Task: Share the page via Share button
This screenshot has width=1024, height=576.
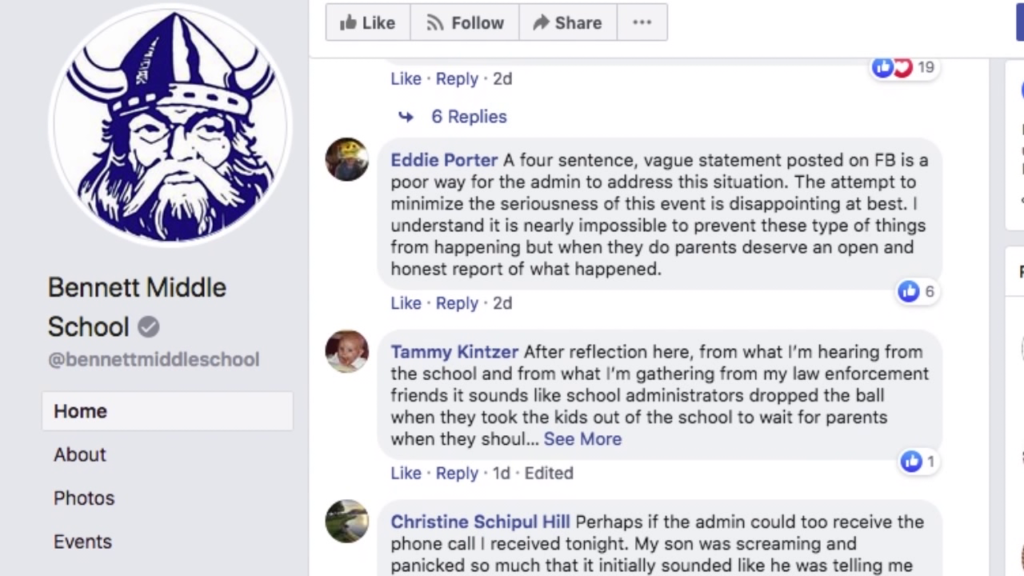Action: pos(567,23)
